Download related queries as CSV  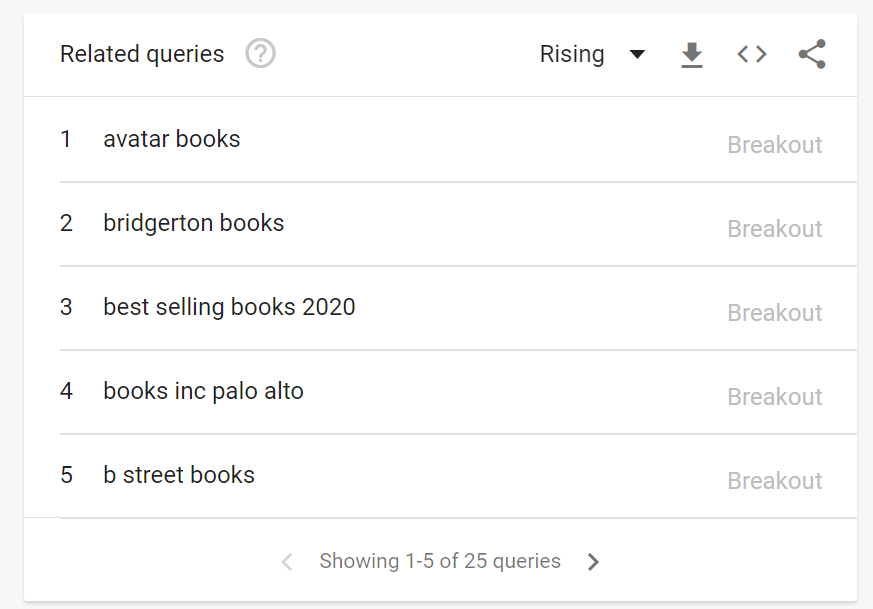point(692,55)
